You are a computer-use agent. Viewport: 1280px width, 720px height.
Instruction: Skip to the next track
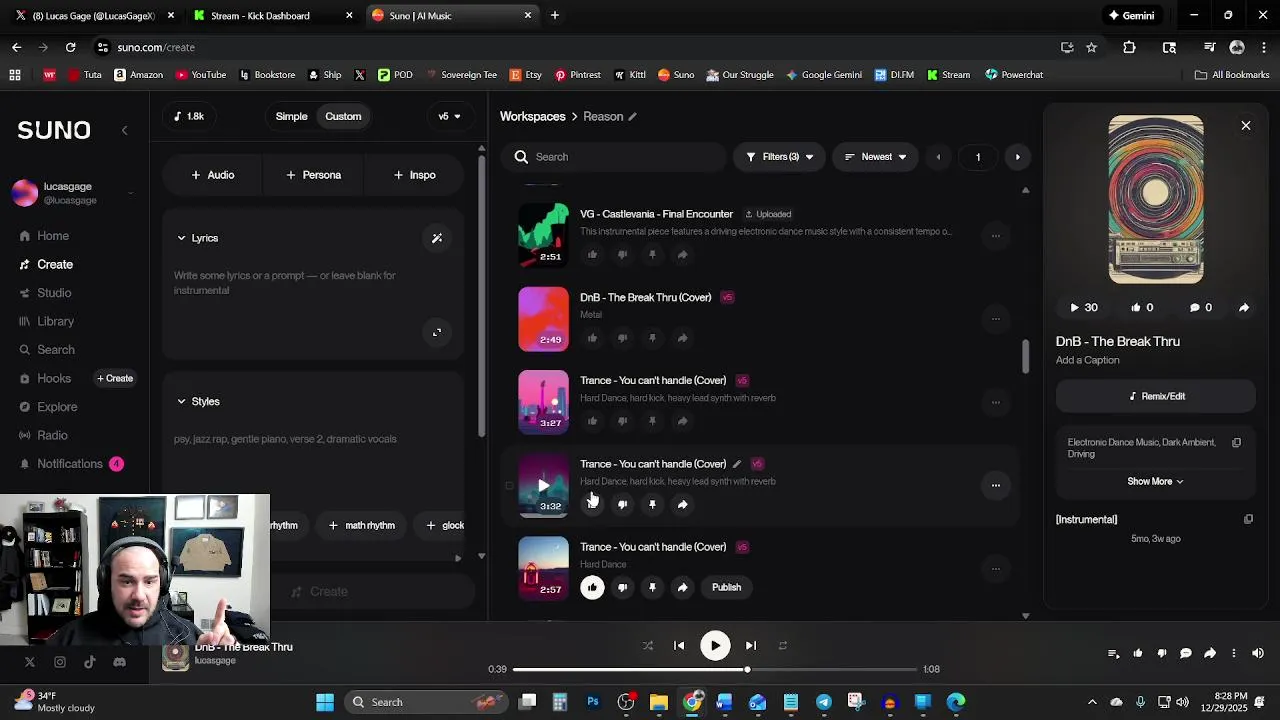751,646
